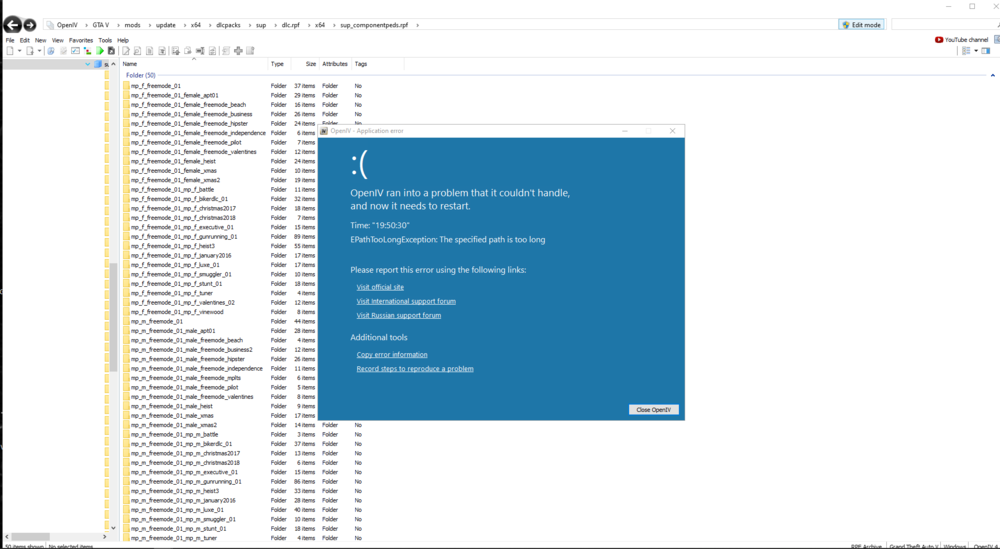Screen dimensions: 1000x549
Task: Click the OpenIV page icon in address bar
Action: (50, 26)
